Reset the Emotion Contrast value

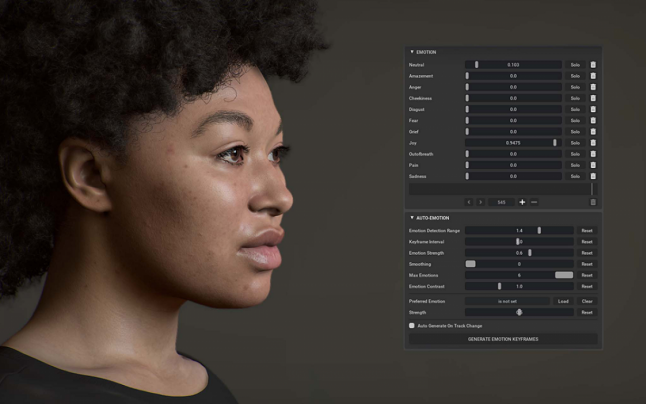(x=587, y=286)
